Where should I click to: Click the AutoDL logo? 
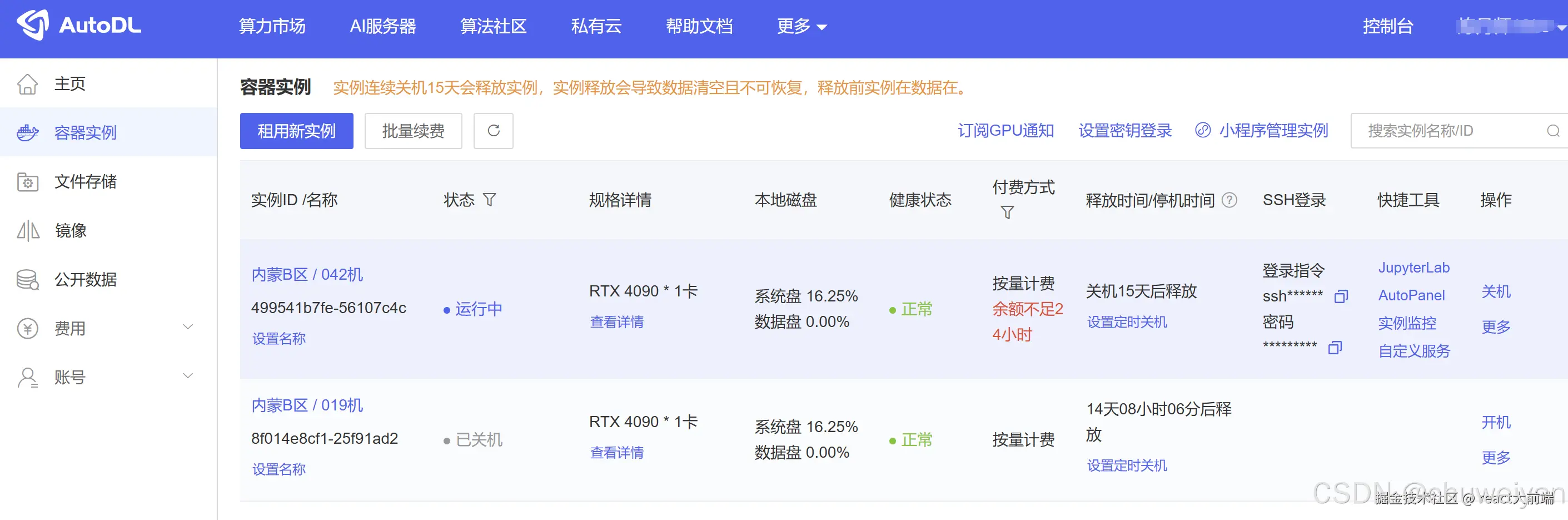(x=78, y=26)
